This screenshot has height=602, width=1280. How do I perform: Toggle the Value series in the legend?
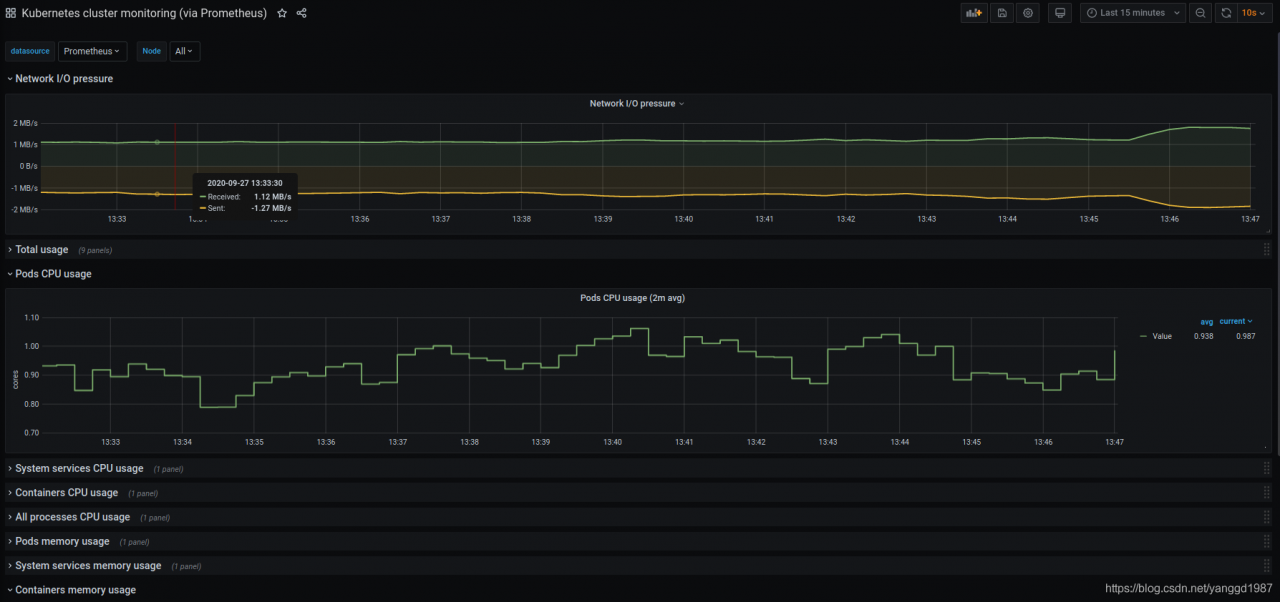[1162, 336]
